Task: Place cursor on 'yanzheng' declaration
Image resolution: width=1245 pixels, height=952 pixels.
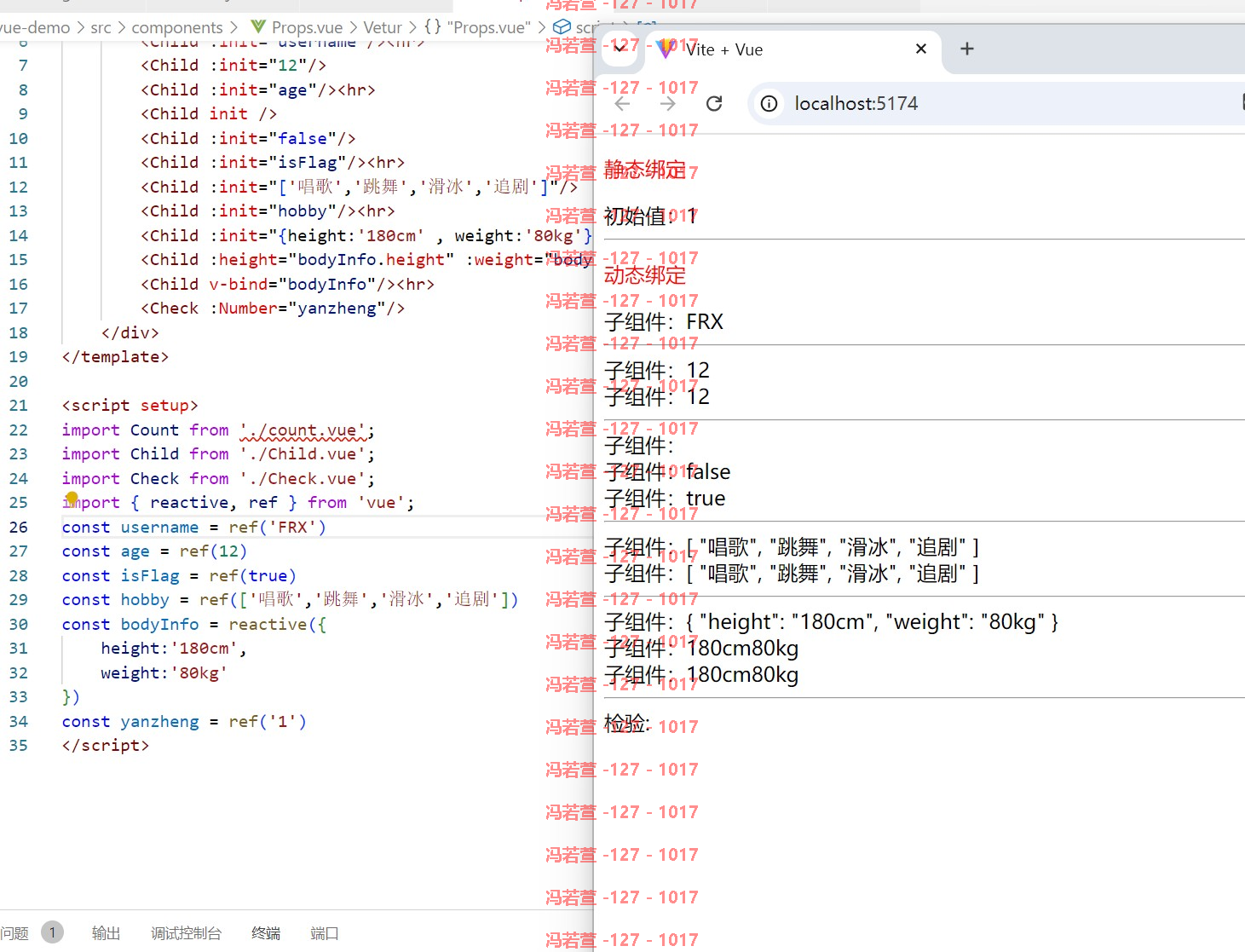Action: (159, 721)
